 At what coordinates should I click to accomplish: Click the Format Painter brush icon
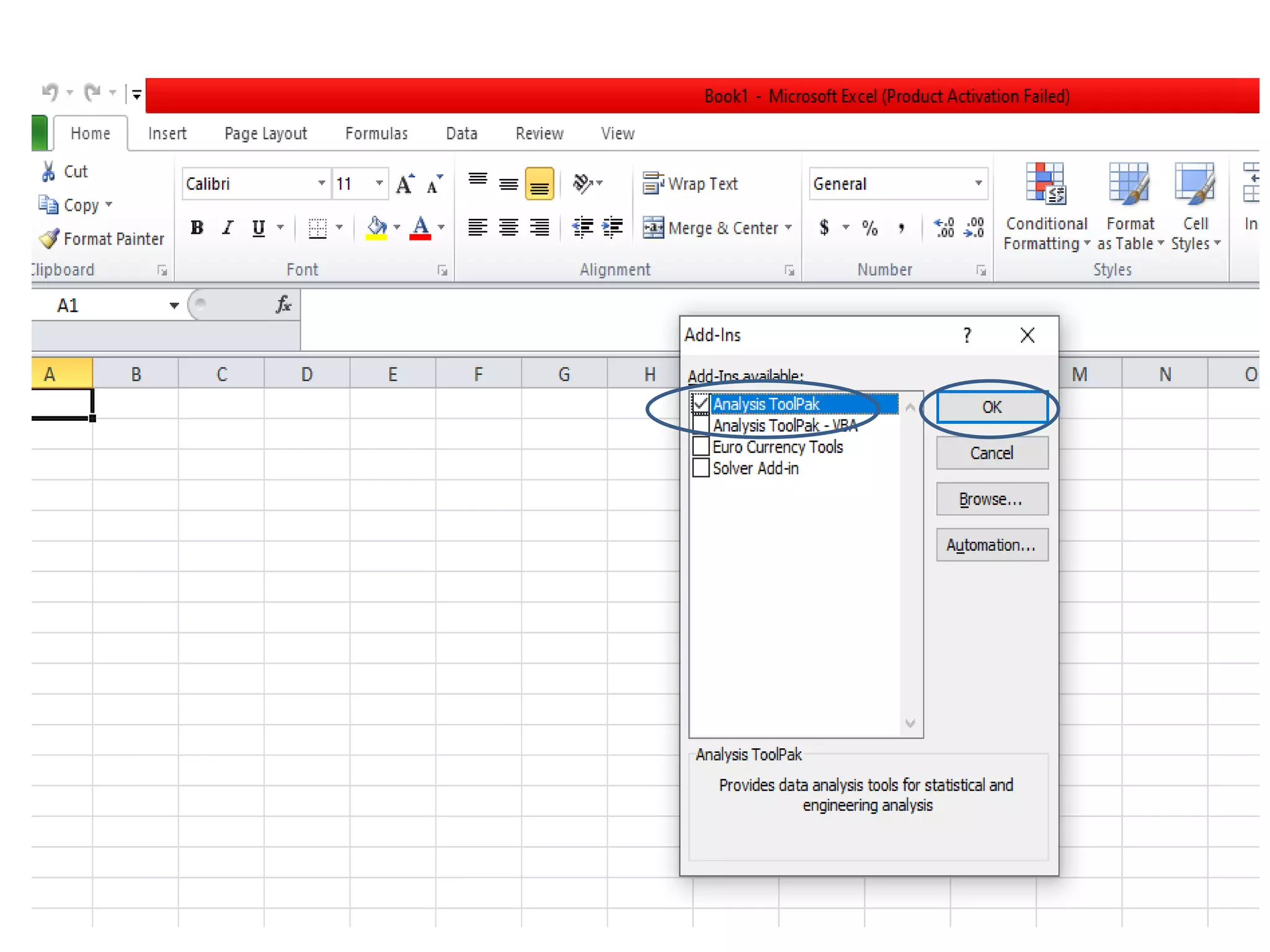pyautogui.click(x=49, y=239)
